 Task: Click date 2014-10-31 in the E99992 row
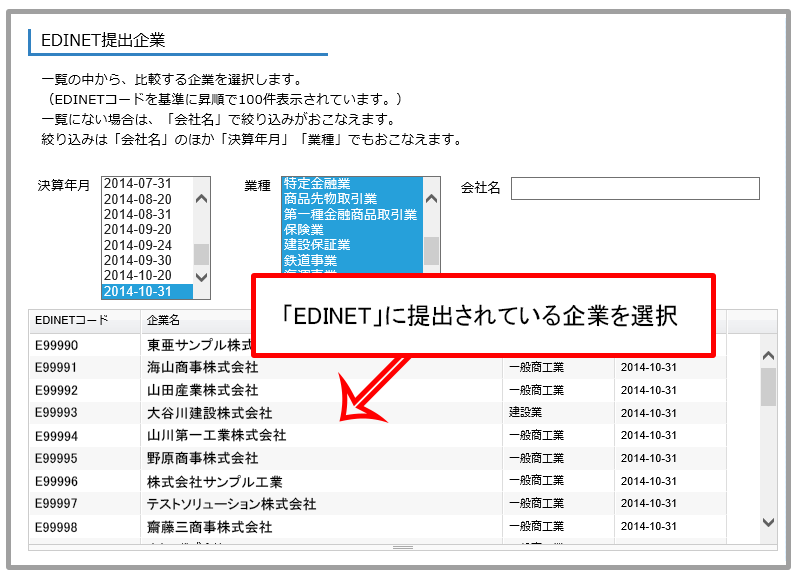649,390
